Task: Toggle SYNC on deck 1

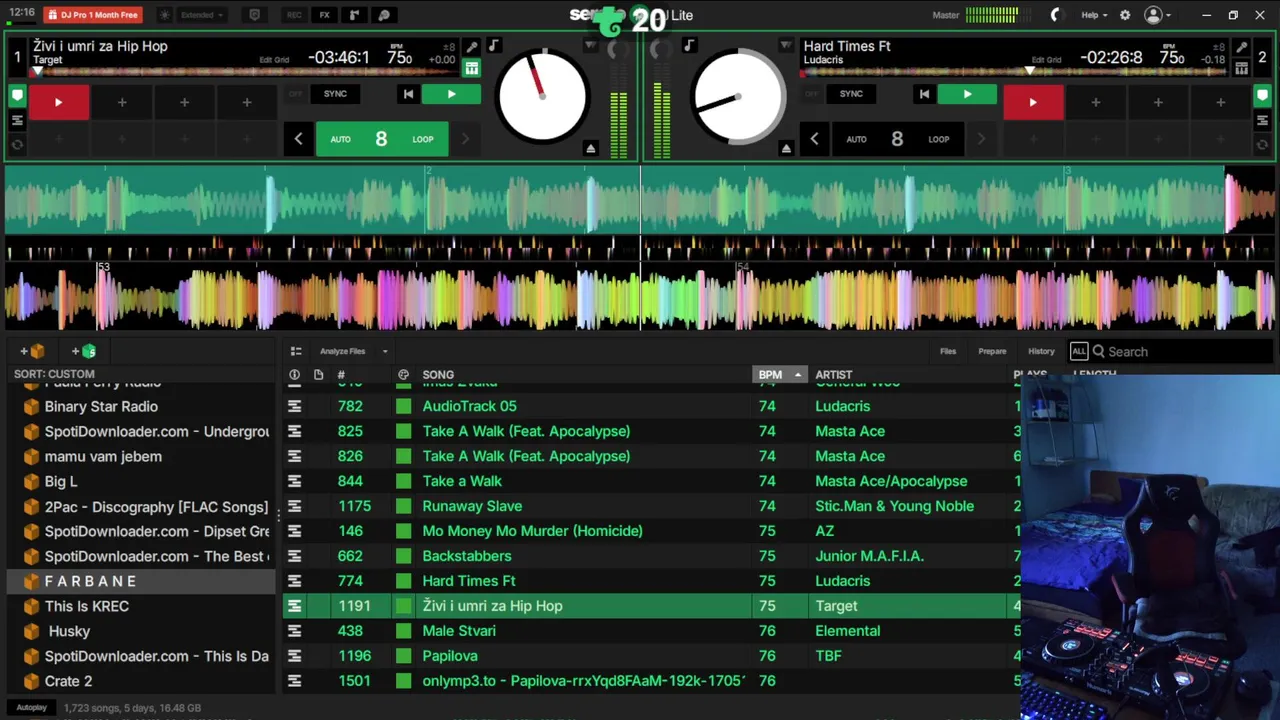Action: [335, 94]
